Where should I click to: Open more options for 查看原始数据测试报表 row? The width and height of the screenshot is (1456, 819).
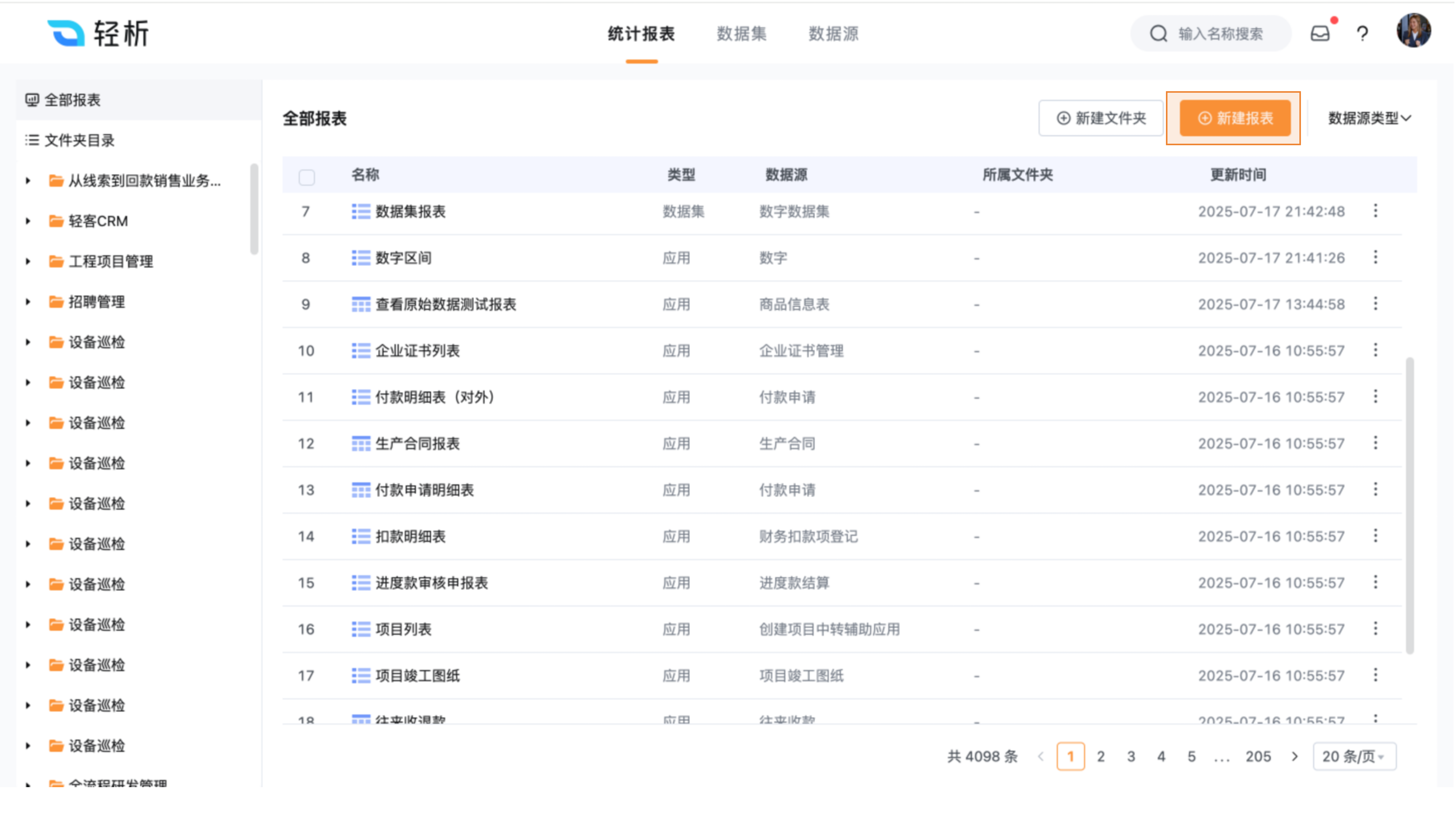pyautogui.click(x=1375, y=304)
